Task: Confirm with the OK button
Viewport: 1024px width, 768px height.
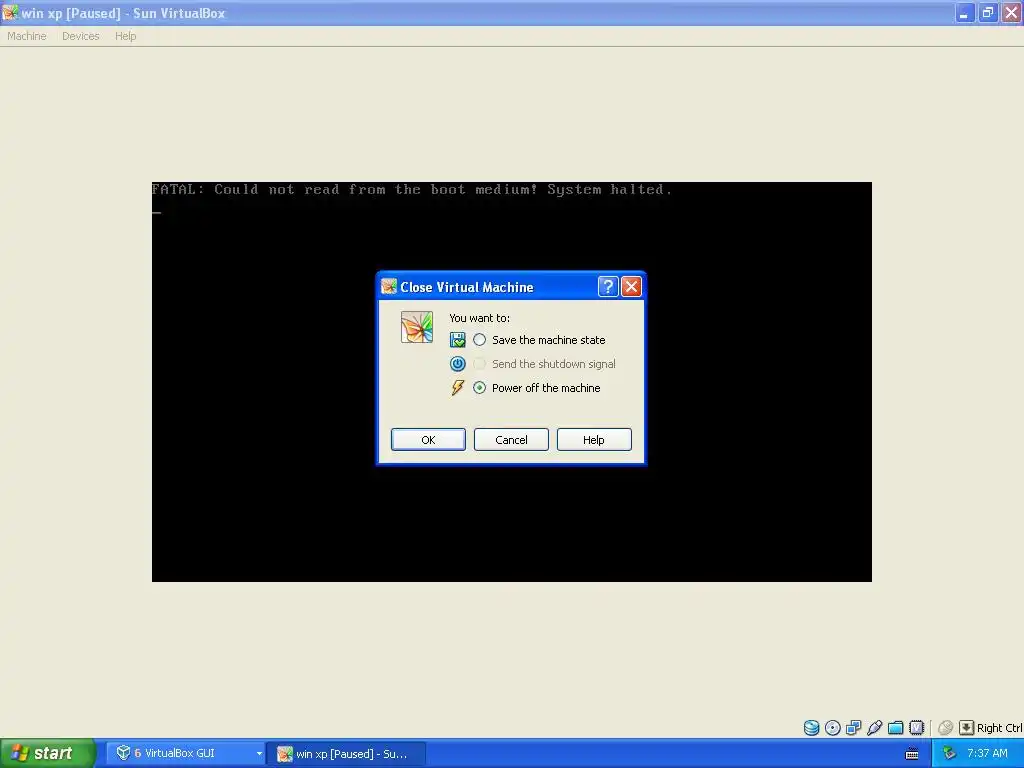Action: [x=428, y=440]
